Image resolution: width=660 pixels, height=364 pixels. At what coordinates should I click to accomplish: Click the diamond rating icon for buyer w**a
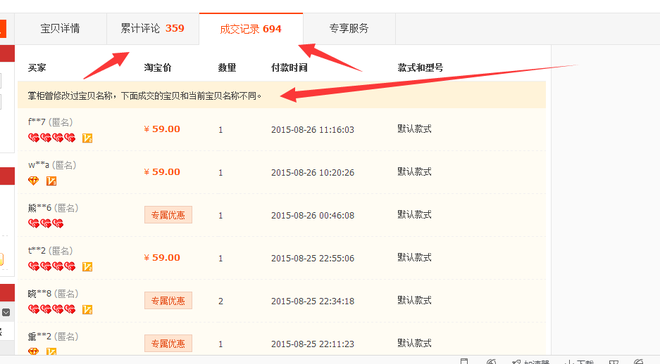point(33,181)
